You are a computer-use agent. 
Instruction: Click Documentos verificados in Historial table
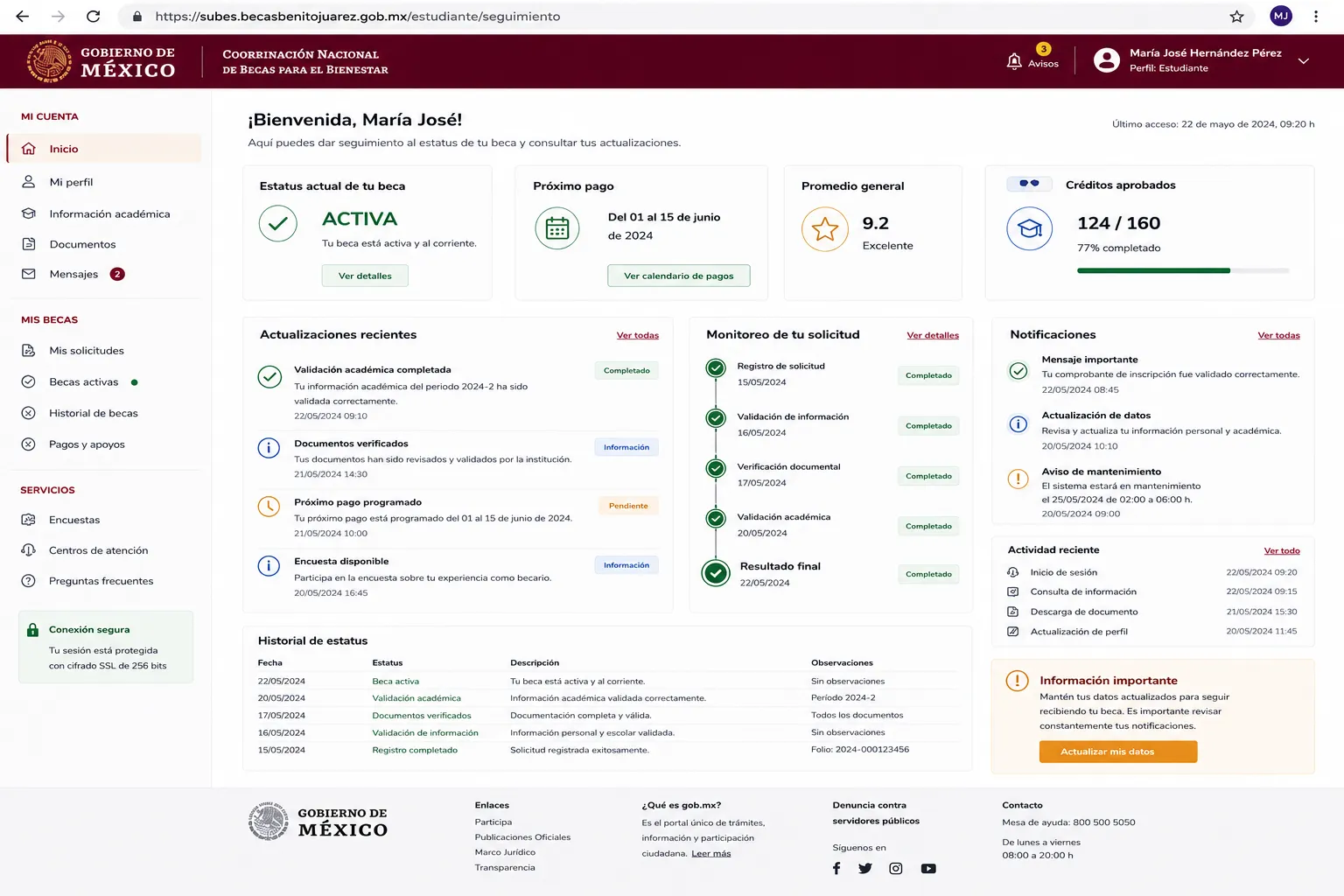[422, 716]
